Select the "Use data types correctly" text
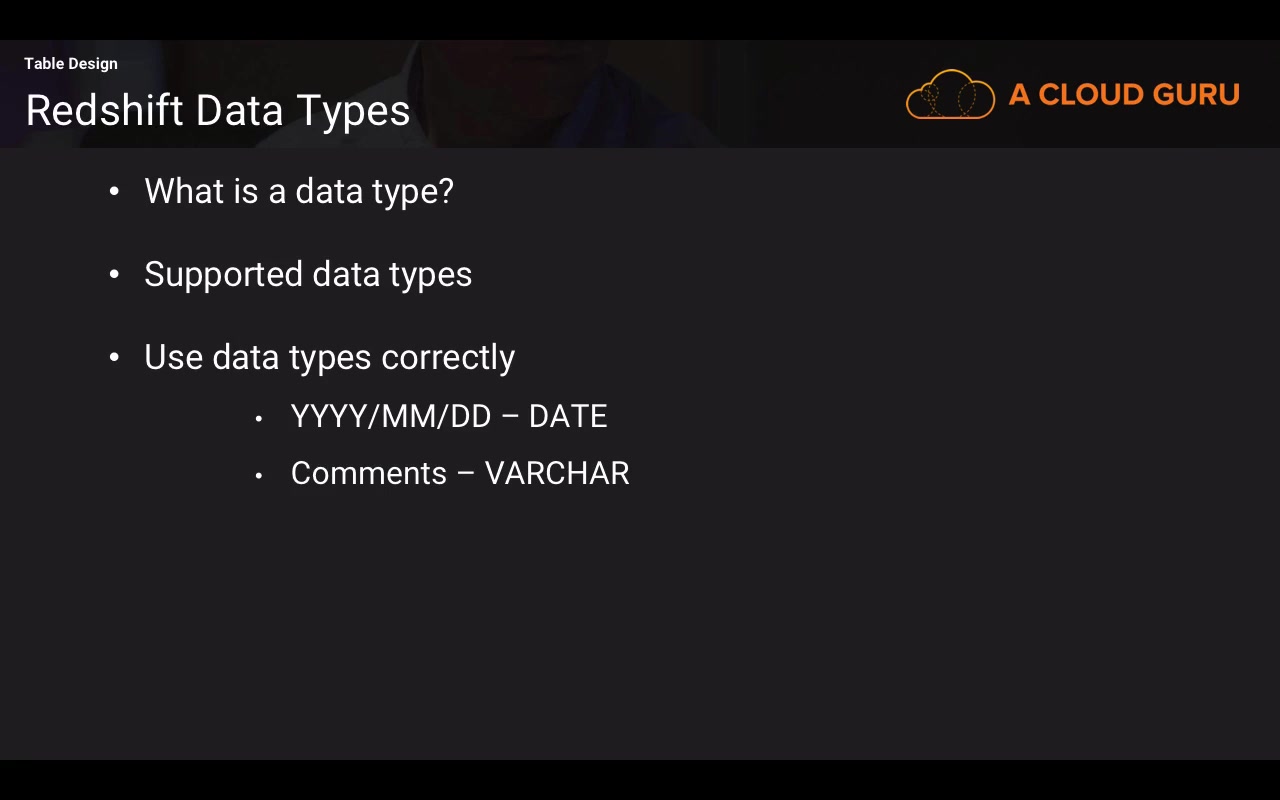Image resolution: width=1280 pixels, height=800 pixels. [329, 357]
